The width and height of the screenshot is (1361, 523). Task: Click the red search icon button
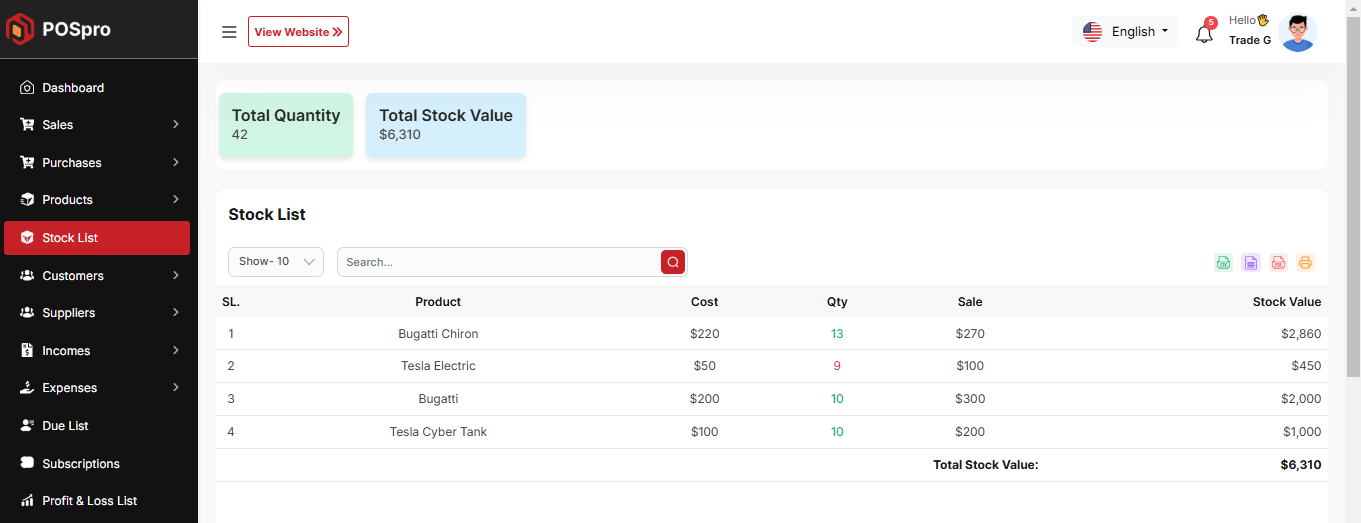673,262
